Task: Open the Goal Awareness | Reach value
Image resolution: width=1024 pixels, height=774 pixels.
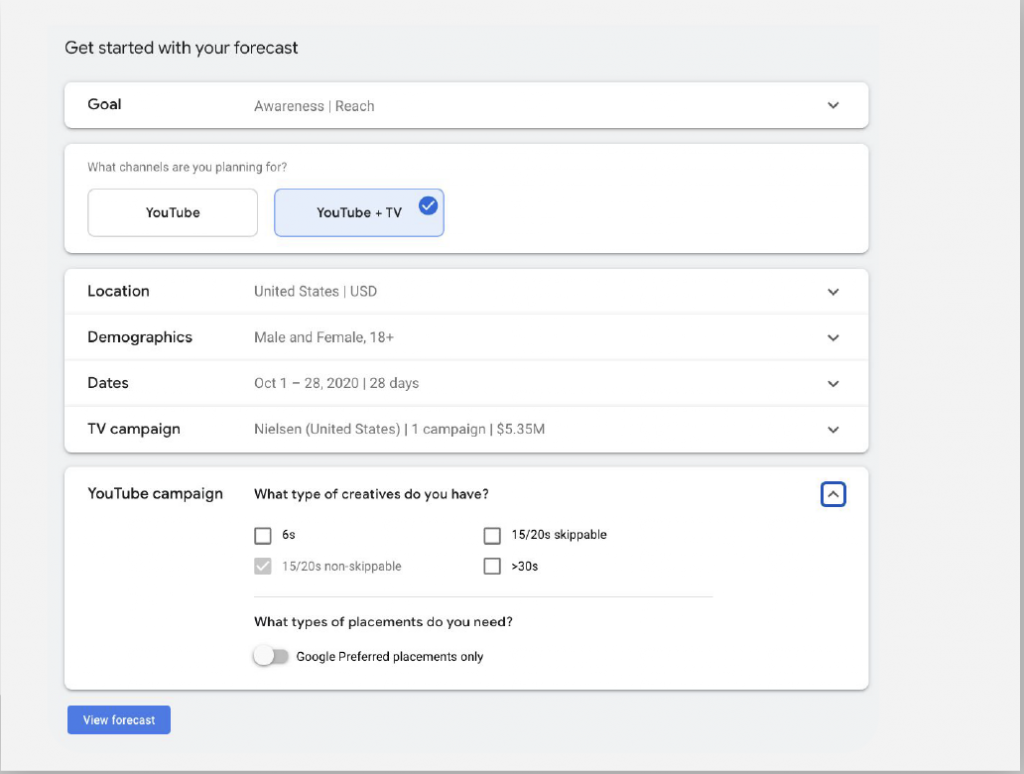Action: coord(314,106)
